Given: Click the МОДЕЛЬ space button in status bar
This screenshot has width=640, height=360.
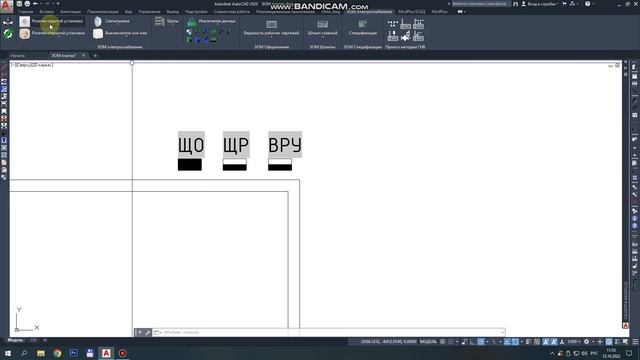Looking at the screenshot, I should (x=428, y=342).
